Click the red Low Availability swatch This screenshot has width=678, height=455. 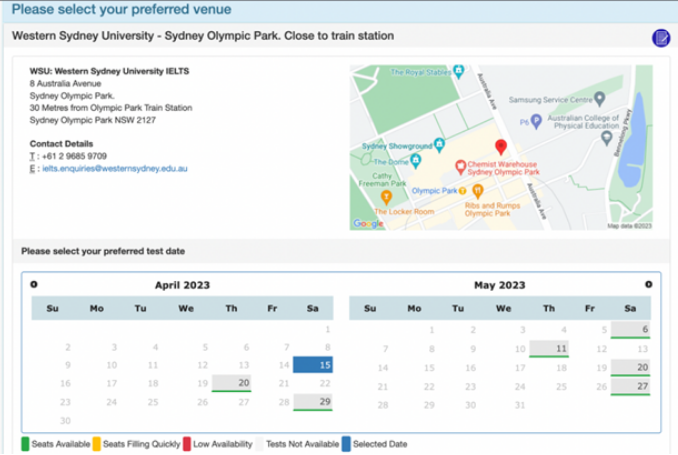click(187, 444)
